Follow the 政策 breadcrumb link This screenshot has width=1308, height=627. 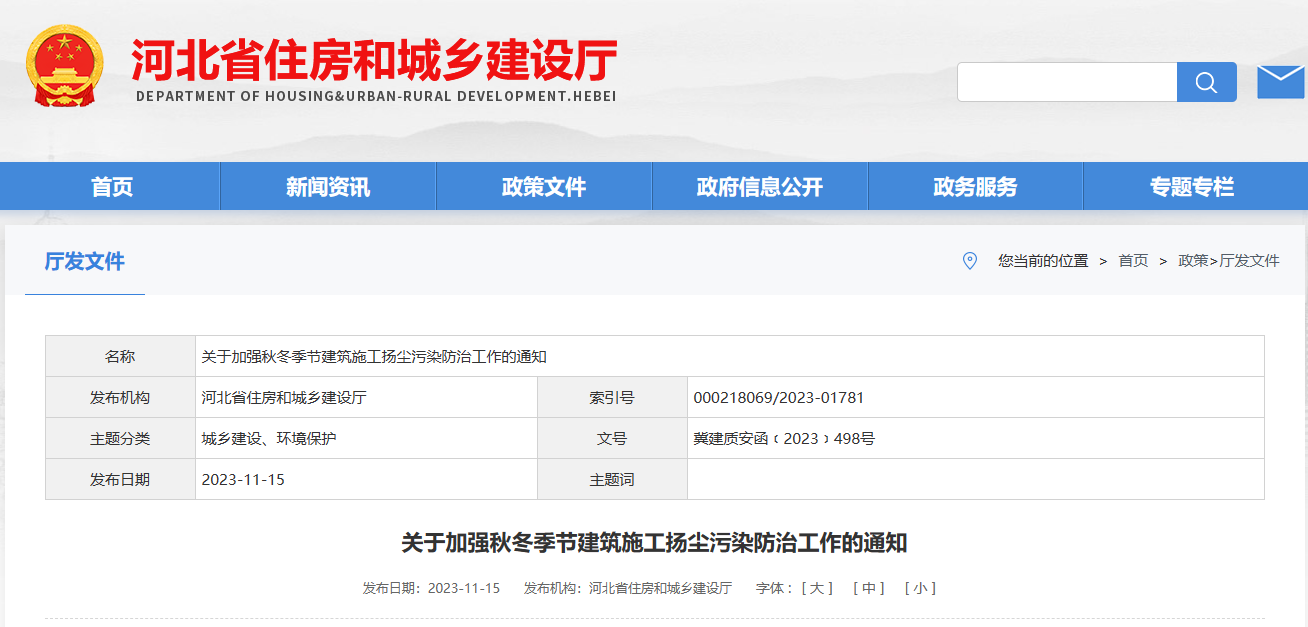[1193, 261]
